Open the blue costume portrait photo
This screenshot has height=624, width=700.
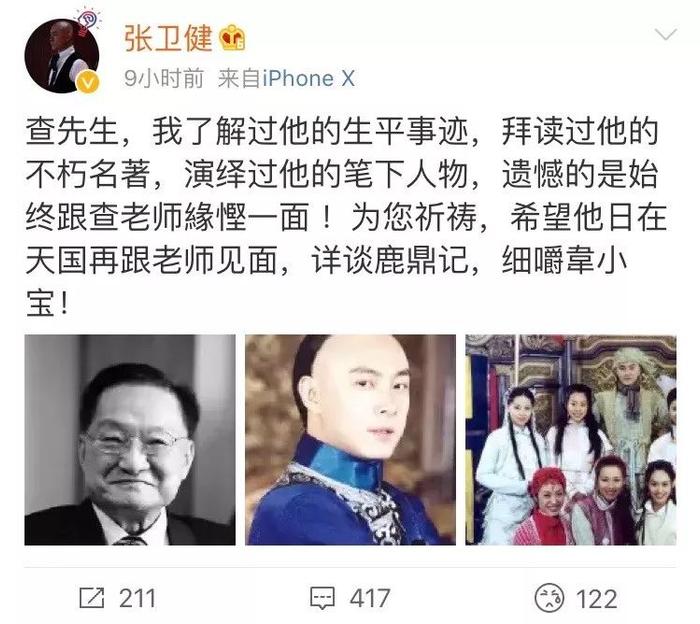pyautogui.click(x=350, y=440)
